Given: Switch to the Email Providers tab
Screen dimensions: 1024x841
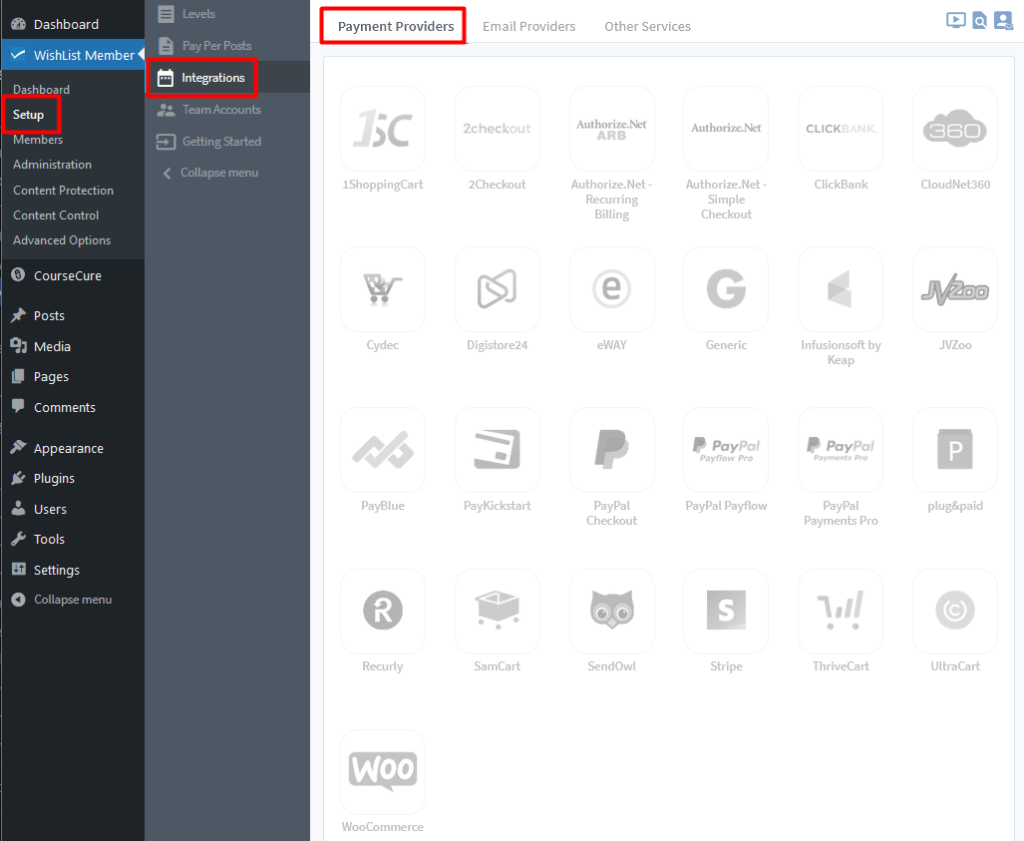Looking at the screenshot, I should pyautogui.click(x=529, y=26).
